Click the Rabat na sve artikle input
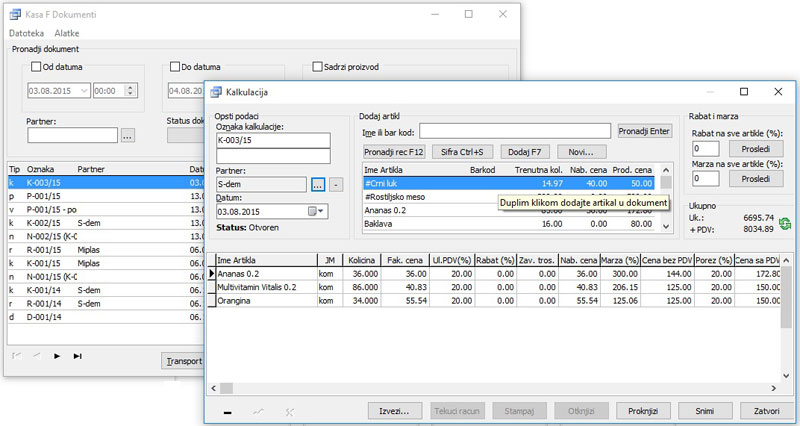This screenshot has width=800, height=426. 706,148
